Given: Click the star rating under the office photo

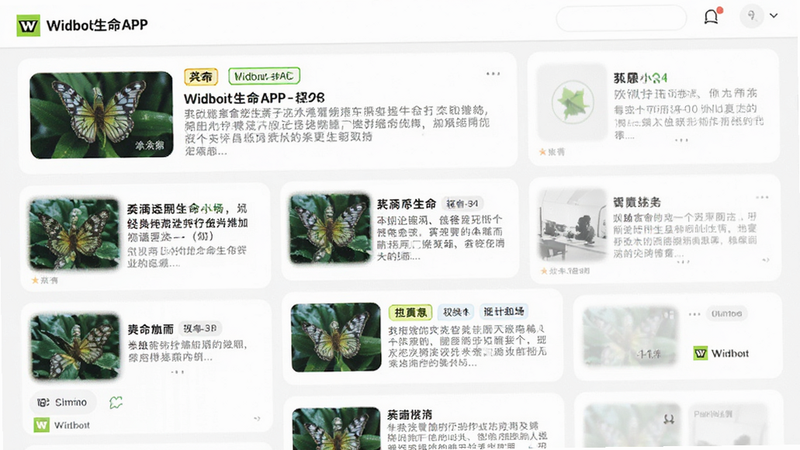Looking at the screenshot, I should pos(565,271).
